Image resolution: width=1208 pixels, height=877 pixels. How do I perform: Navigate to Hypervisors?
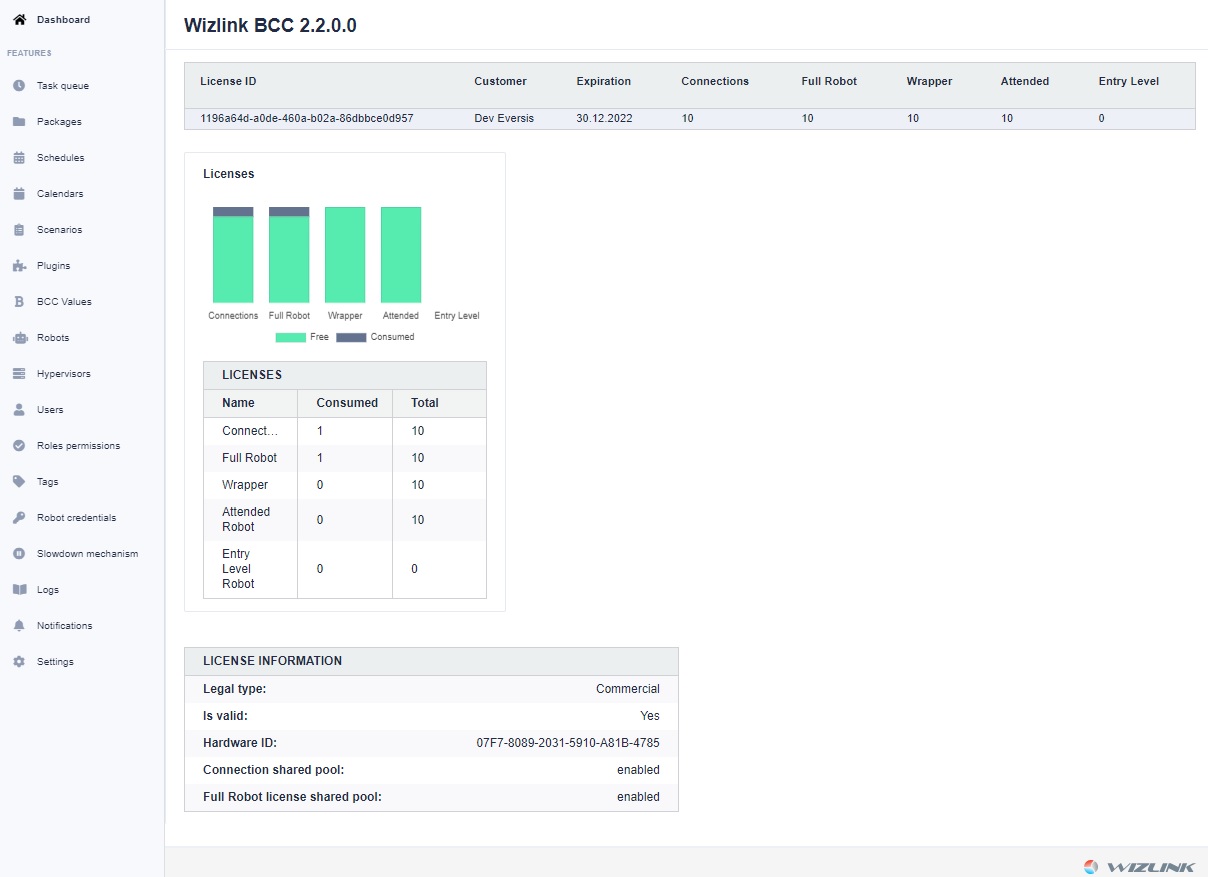[x=64, y=374]
